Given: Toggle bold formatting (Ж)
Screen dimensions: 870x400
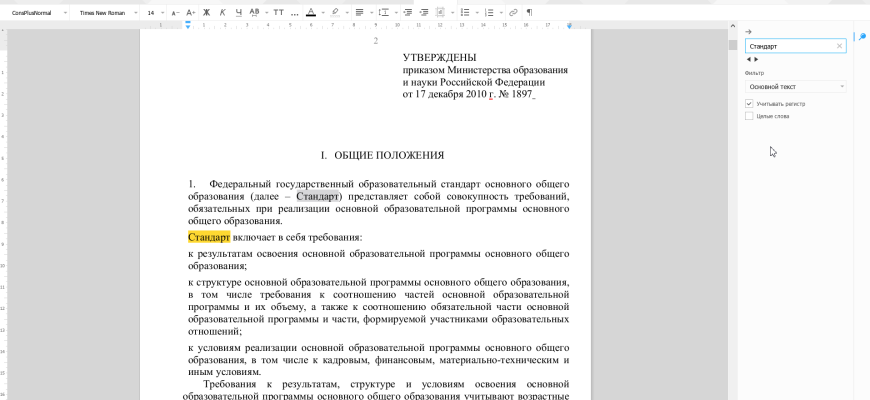Looking at the screenshot, I should click(x=207, y=12).
